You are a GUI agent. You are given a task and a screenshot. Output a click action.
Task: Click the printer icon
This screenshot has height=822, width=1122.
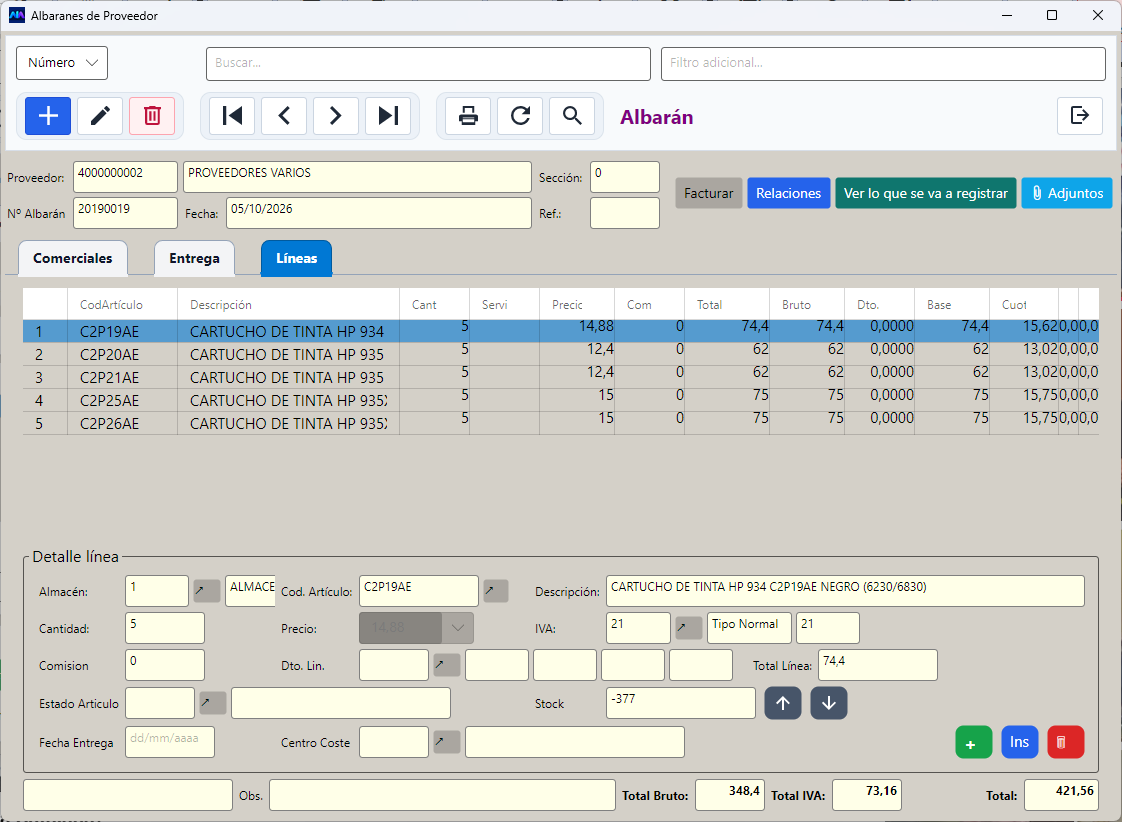468,116
